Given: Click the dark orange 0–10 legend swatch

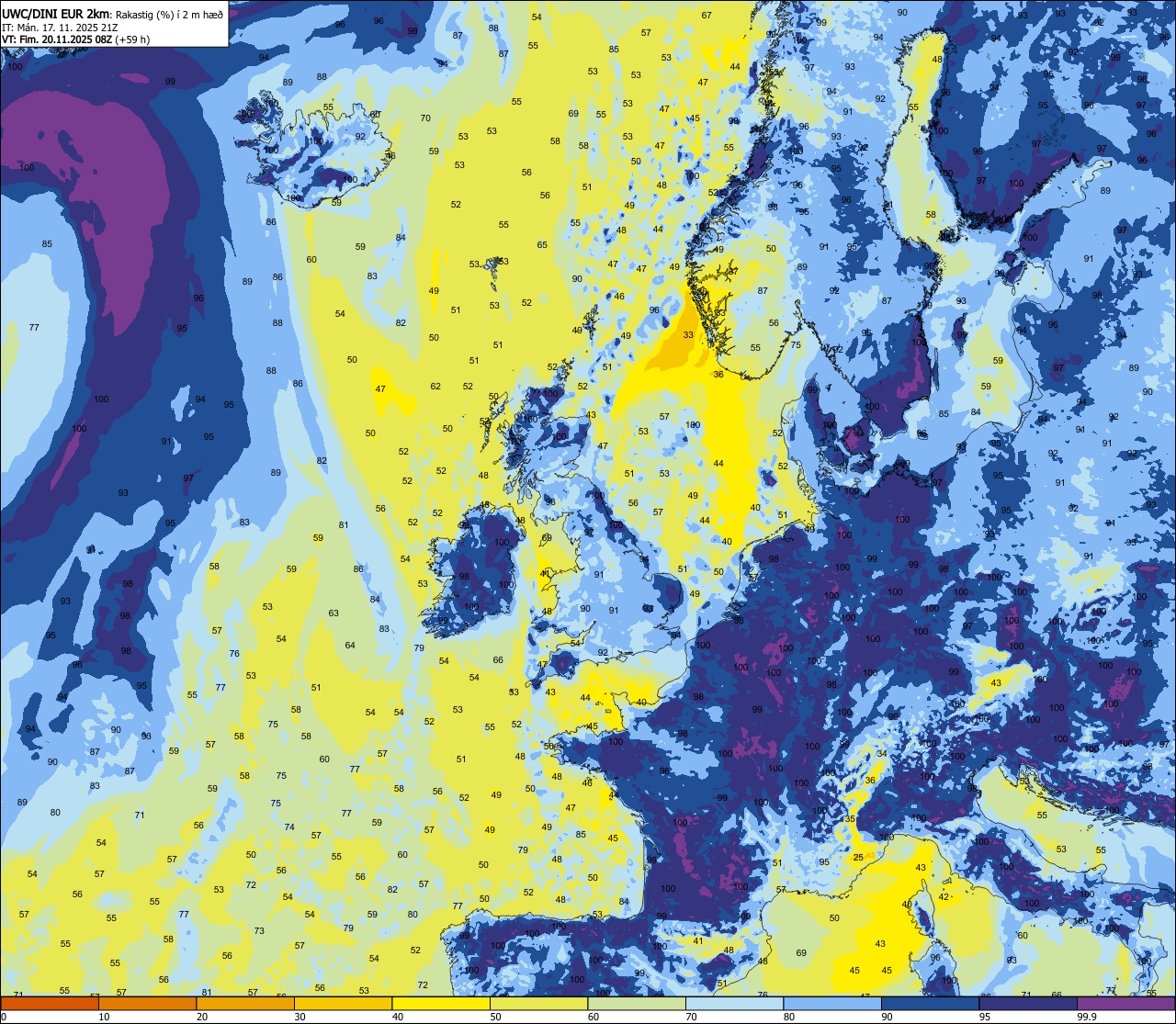Looking at the screenshot, I should (50, 1004).
